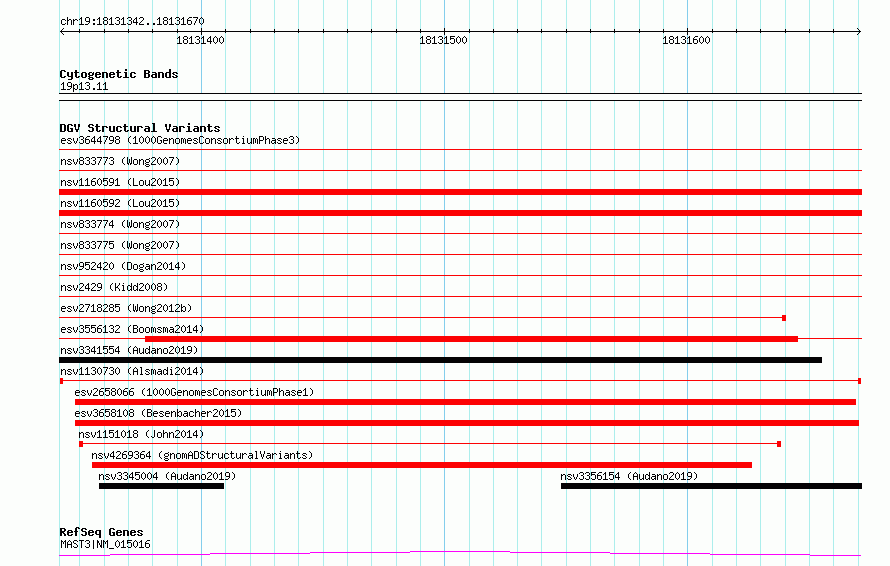Click the 18131400 ruler position label

pyautogui.click(x=200, y=40)
